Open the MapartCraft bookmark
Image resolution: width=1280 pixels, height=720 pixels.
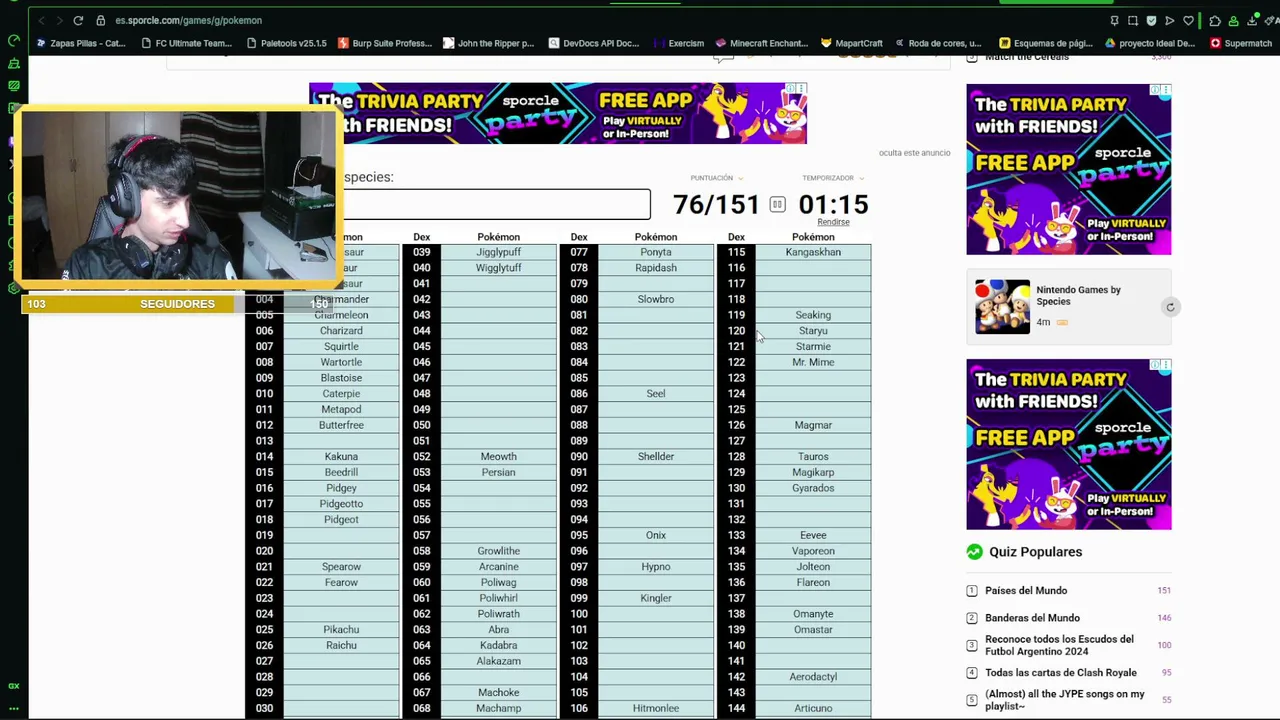pos(852,43)
